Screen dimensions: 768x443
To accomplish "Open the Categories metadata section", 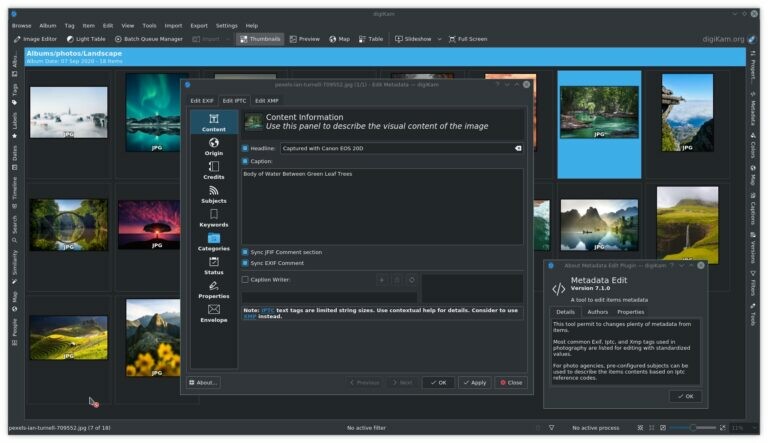I will [213, 242].
